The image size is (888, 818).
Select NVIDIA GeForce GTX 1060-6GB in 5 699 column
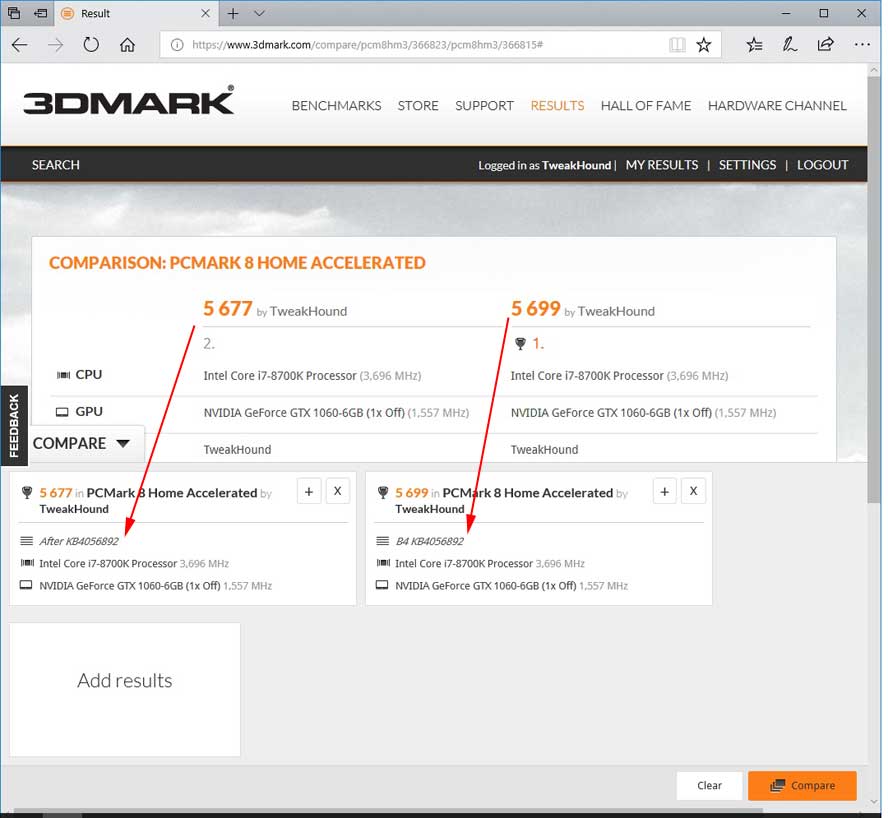611,413
